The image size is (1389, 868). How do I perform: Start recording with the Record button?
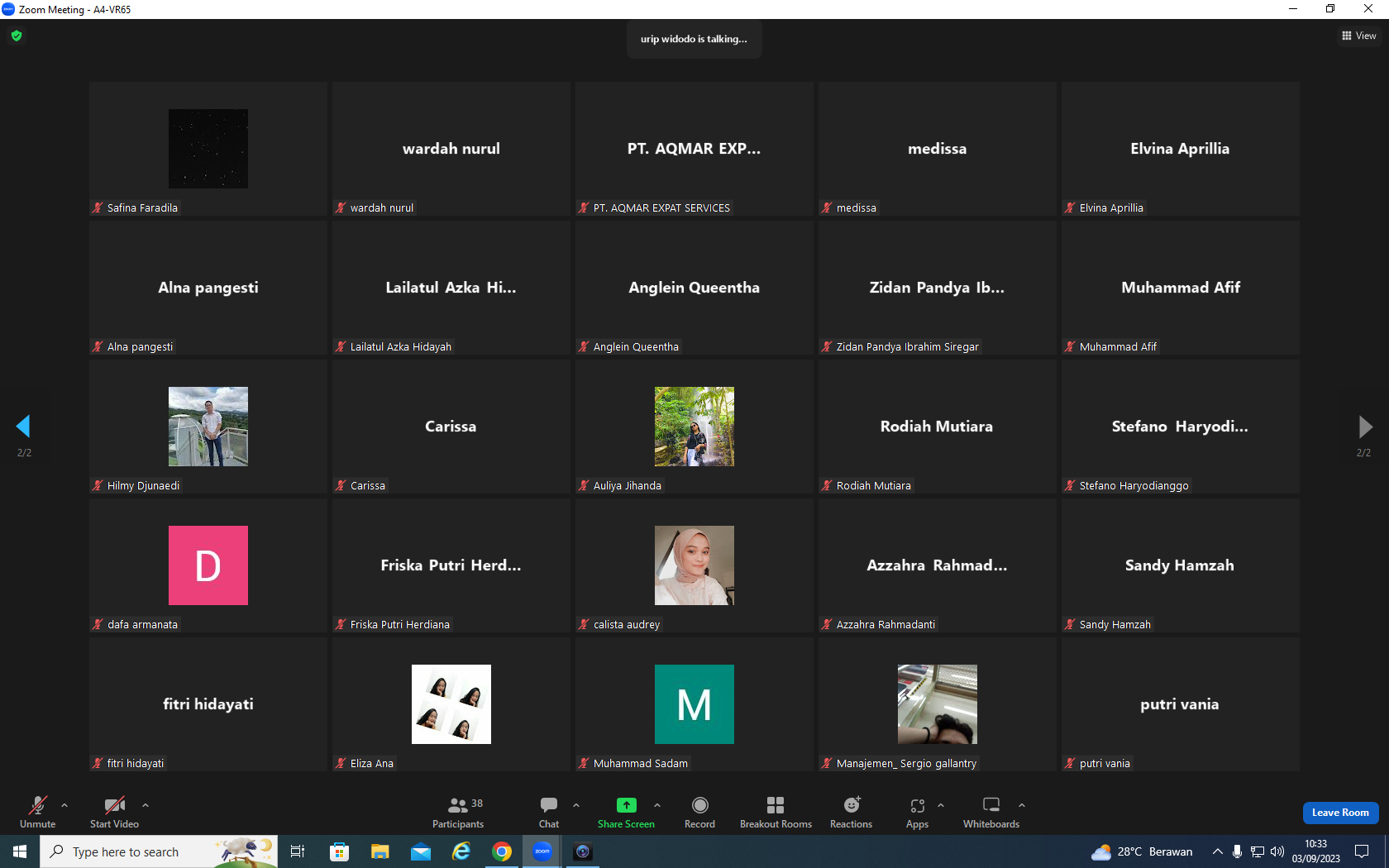[699, 813]
